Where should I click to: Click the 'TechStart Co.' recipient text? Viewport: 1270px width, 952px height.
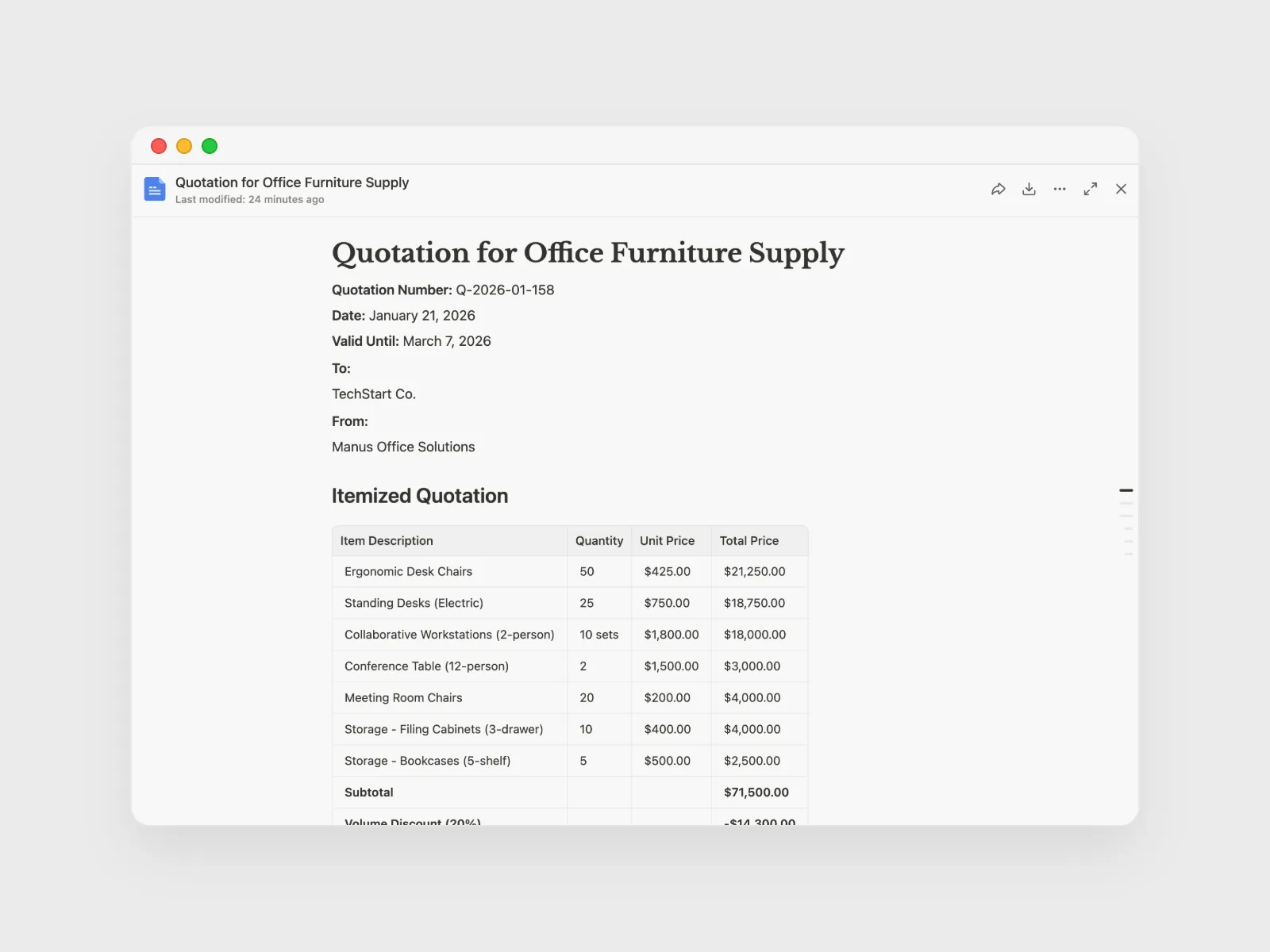[x=374, y=394]
